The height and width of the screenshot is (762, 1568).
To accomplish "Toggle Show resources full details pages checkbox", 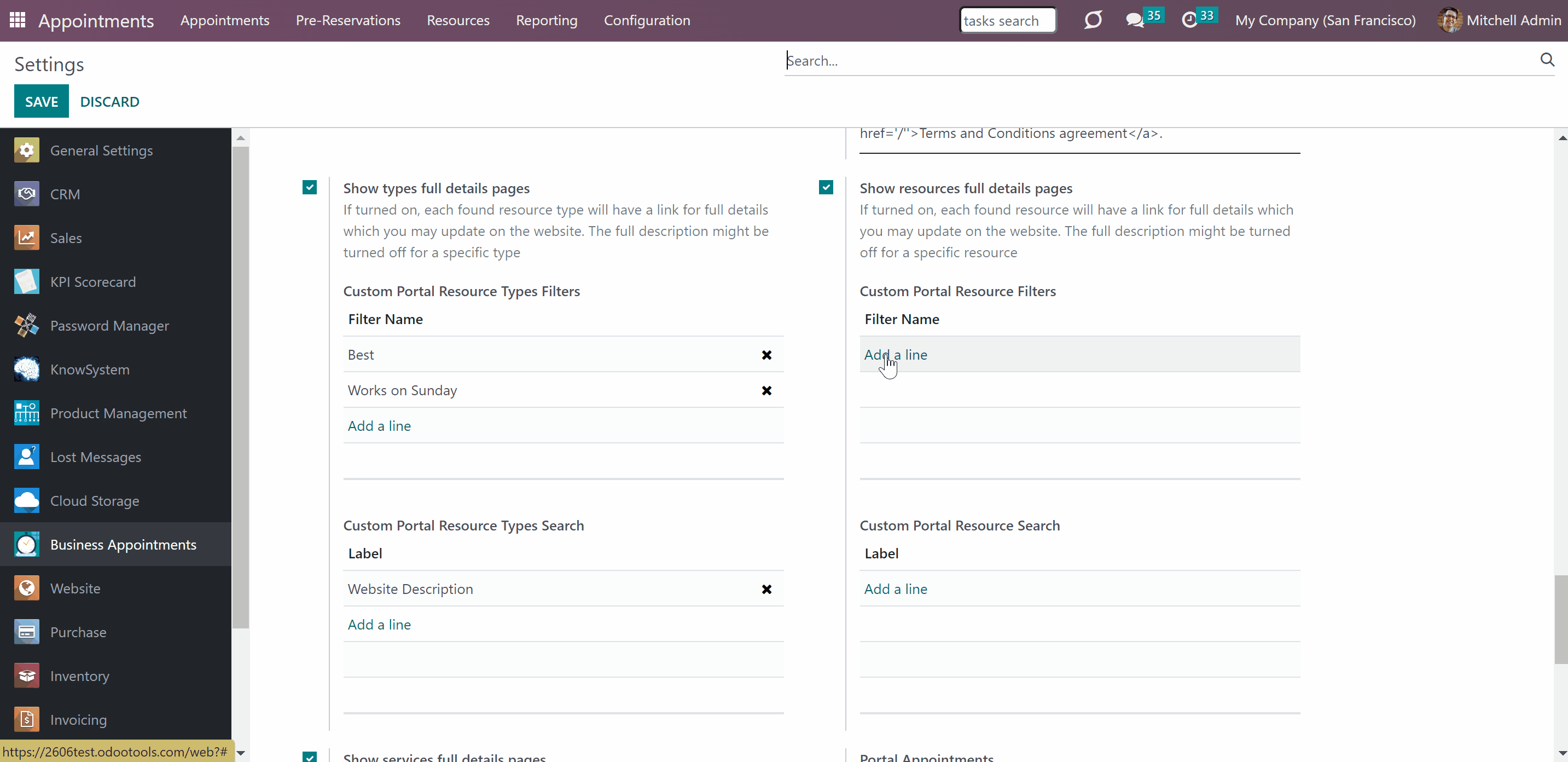I will click(826, 187).
